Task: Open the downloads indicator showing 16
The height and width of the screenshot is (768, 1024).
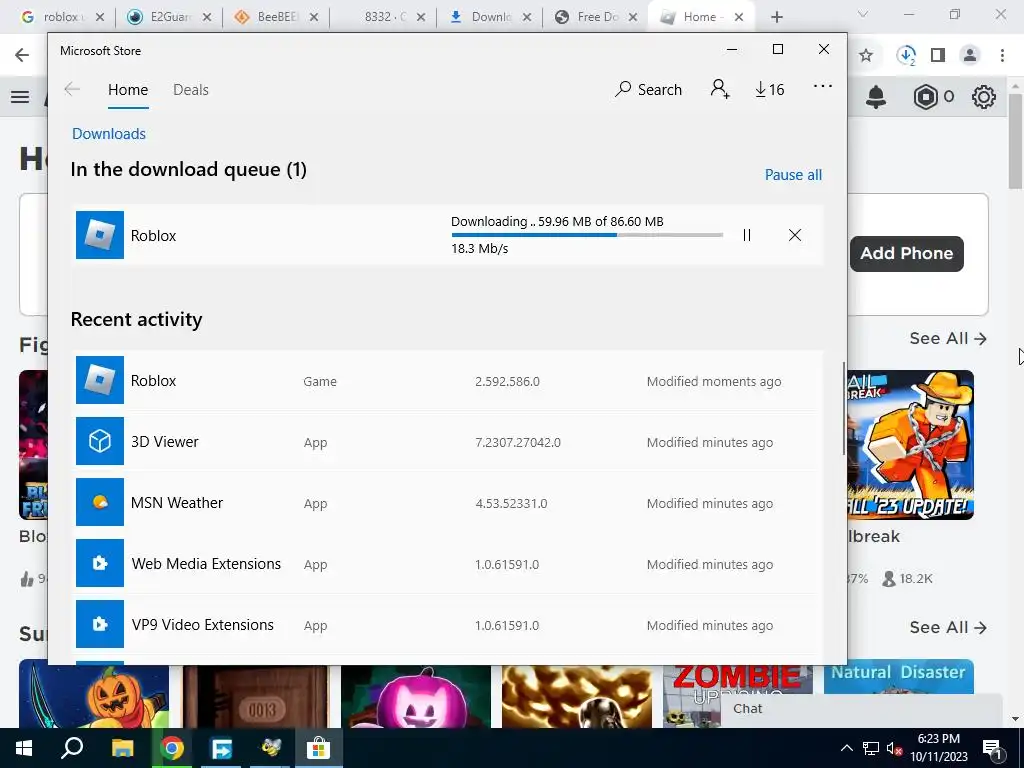Action: tap(770, 89)
